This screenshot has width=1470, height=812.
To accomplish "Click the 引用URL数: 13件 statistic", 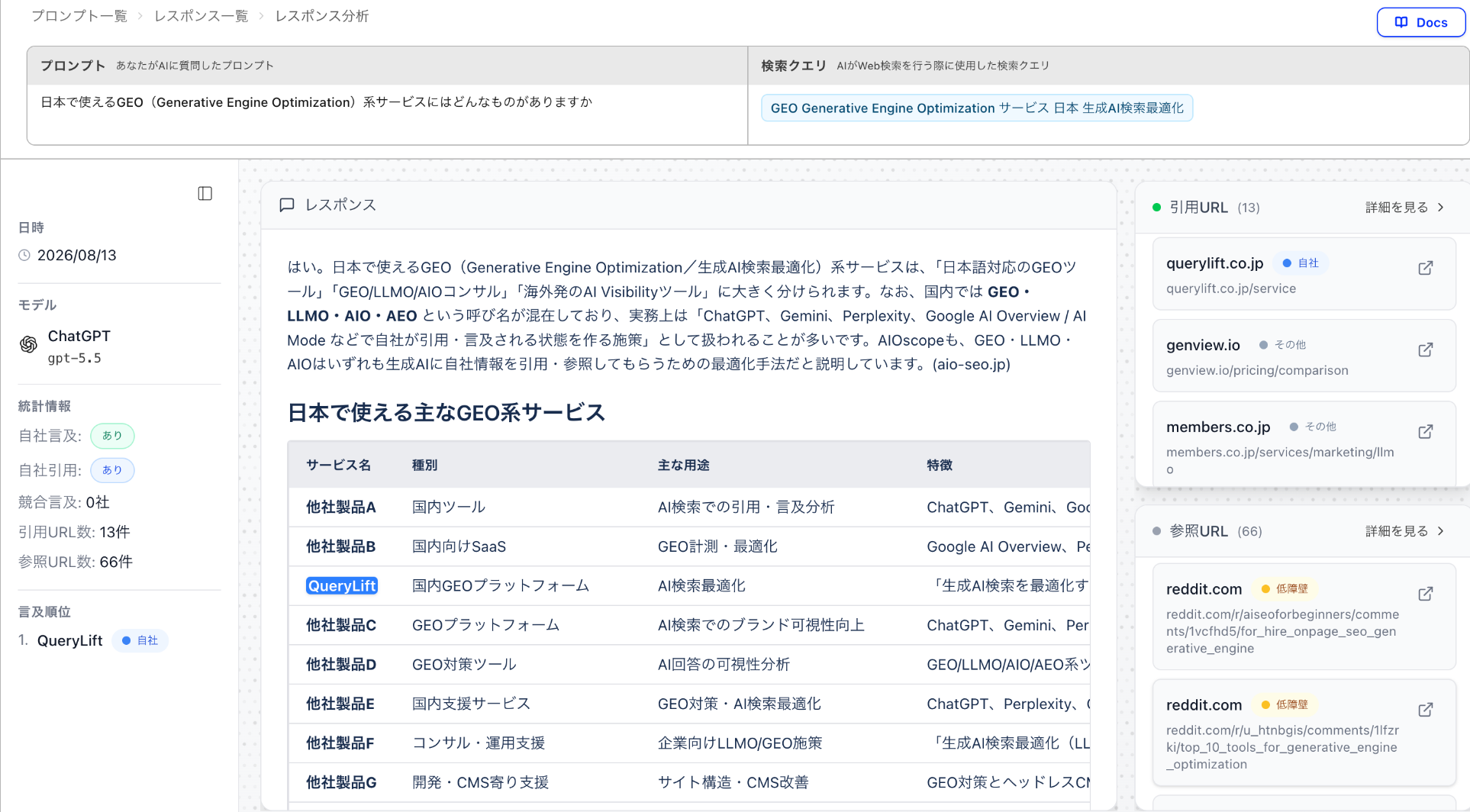I will [x=74, y=532].
